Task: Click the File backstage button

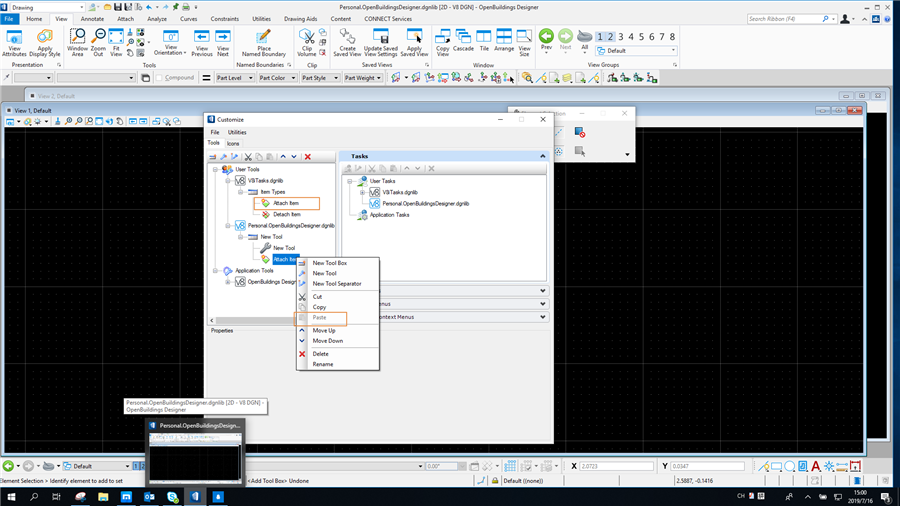Action: (x=9, y=19)
